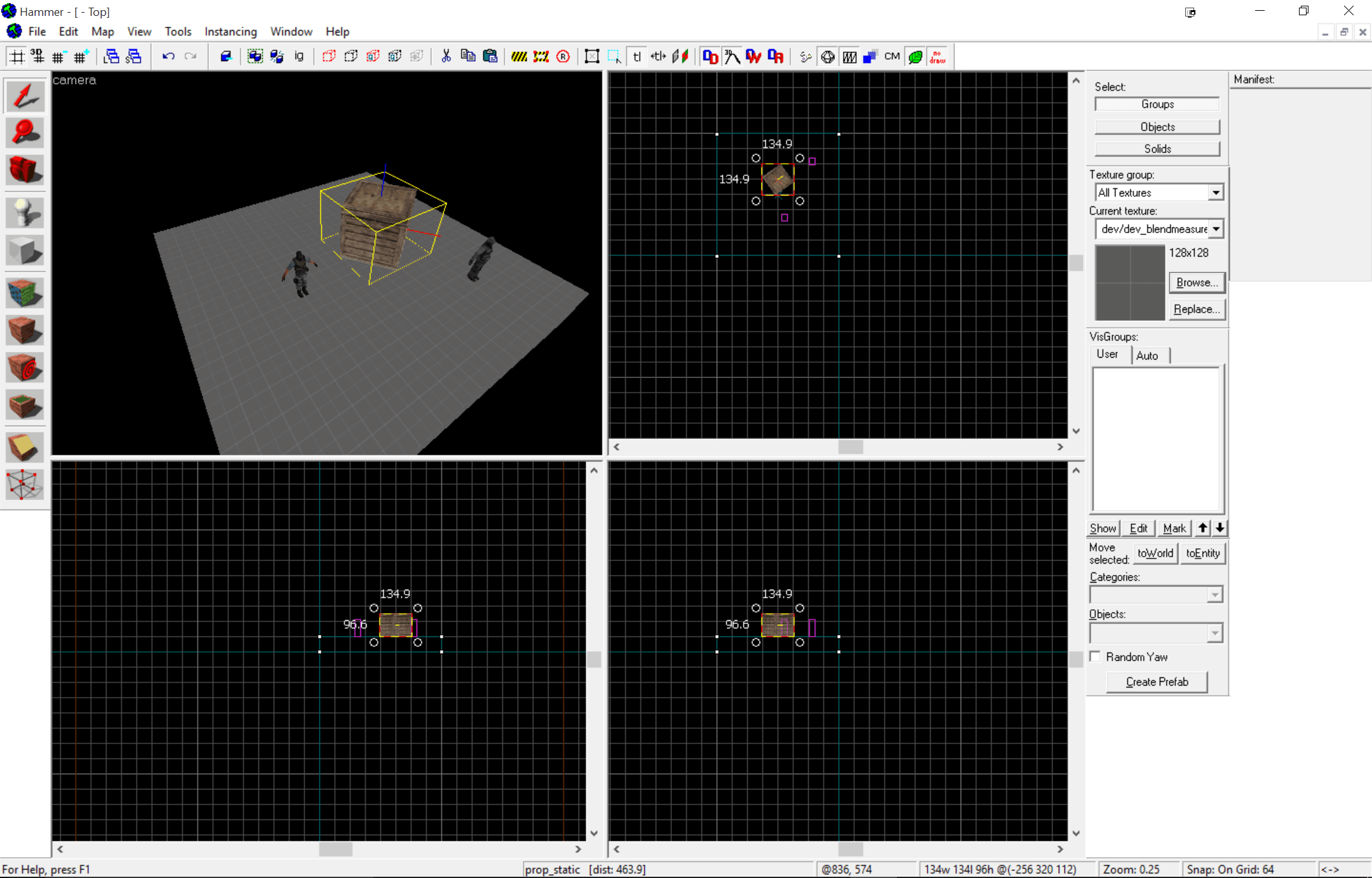Click the Load Window State icon

112,57
